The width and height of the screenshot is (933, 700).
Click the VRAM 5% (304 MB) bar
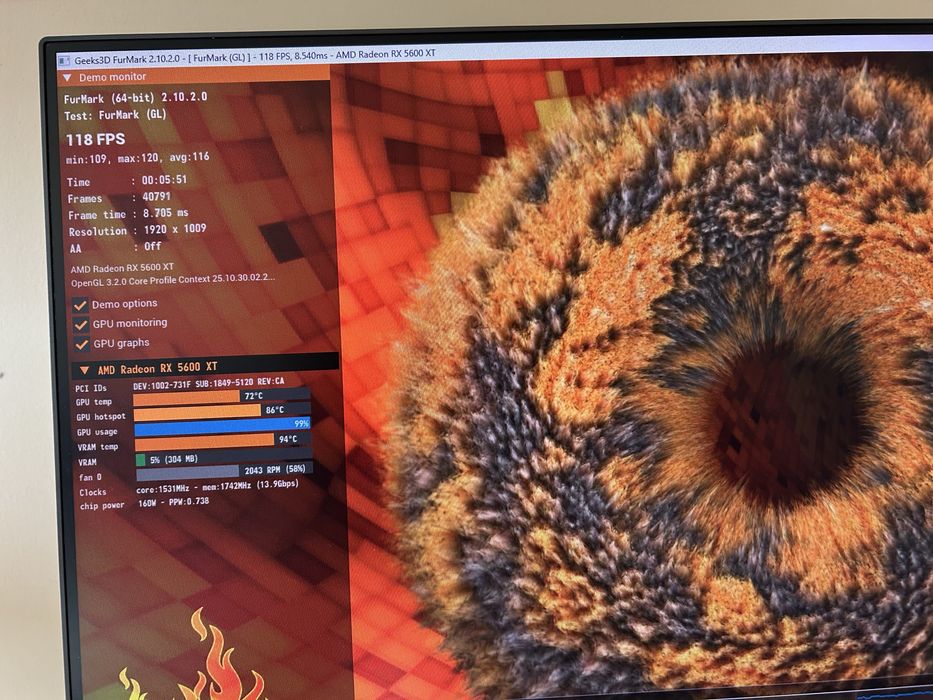point(224,458)
